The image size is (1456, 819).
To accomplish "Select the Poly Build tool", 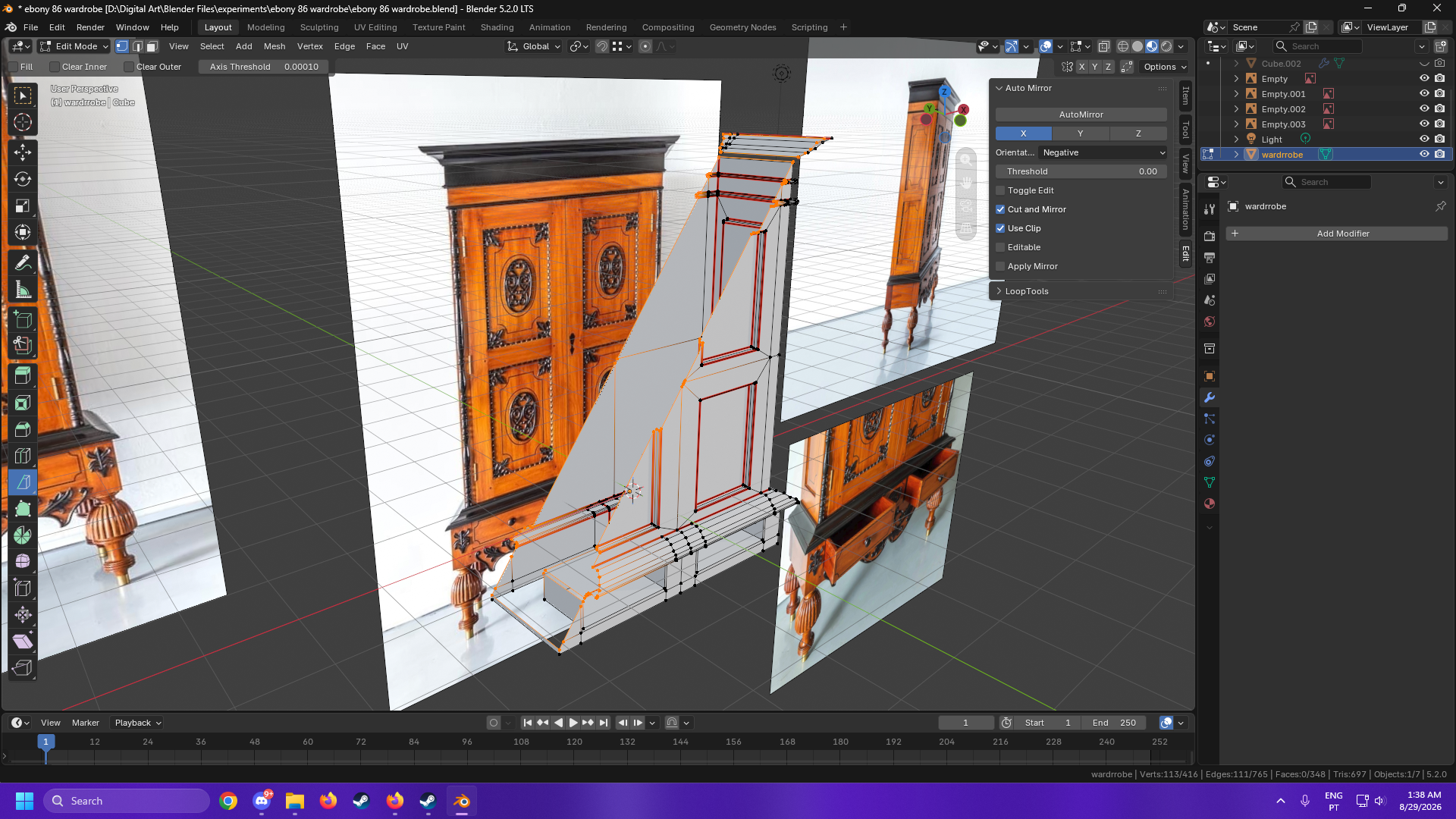I will [23, 509].
